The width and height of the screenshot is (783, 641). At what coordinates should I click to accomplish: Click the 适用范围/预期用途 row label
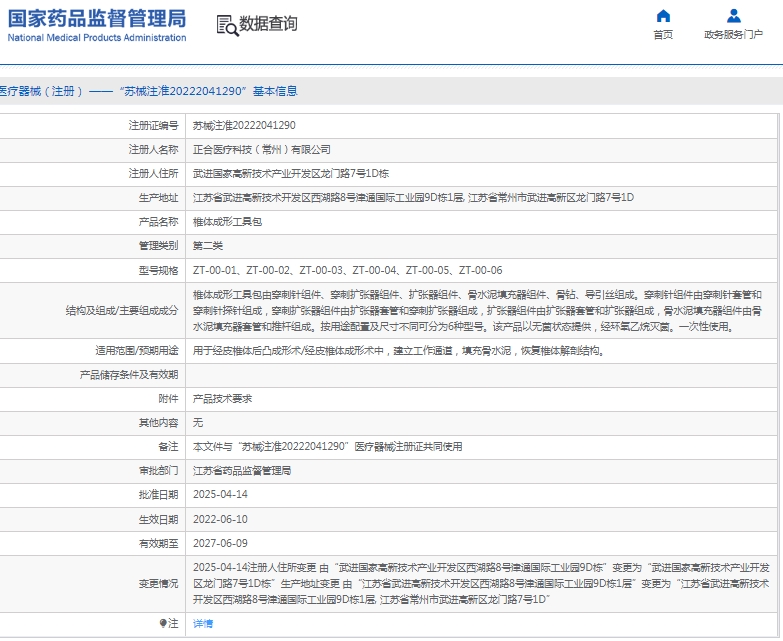(137, 350)
